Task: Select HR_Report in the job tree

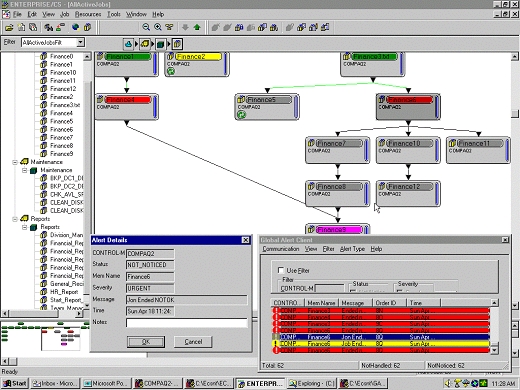Action: [x=64, y=292]
